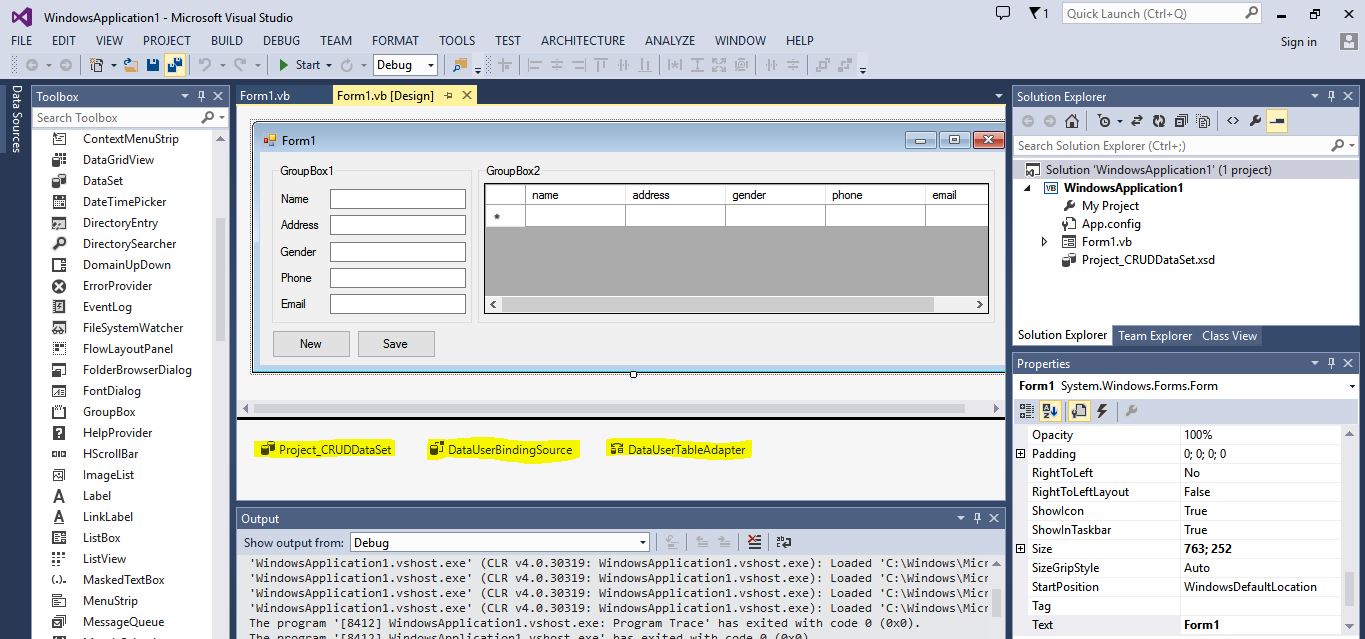Switch to Events view via lightning bolt icon
Screen dimensions: 1365x639
[x=1101, y=411]
